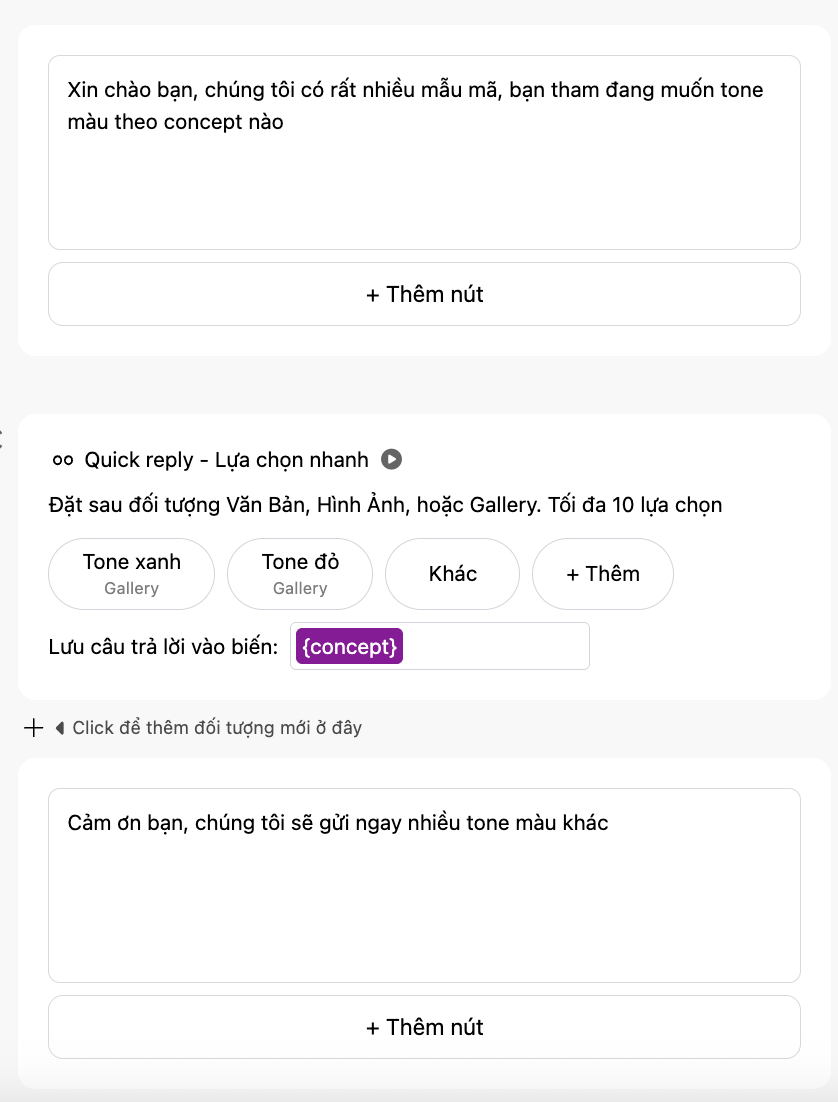Screen dimensions: 838x1102
Task: Click the purple {concept} variable tag
Action: [x=349, y=647]
